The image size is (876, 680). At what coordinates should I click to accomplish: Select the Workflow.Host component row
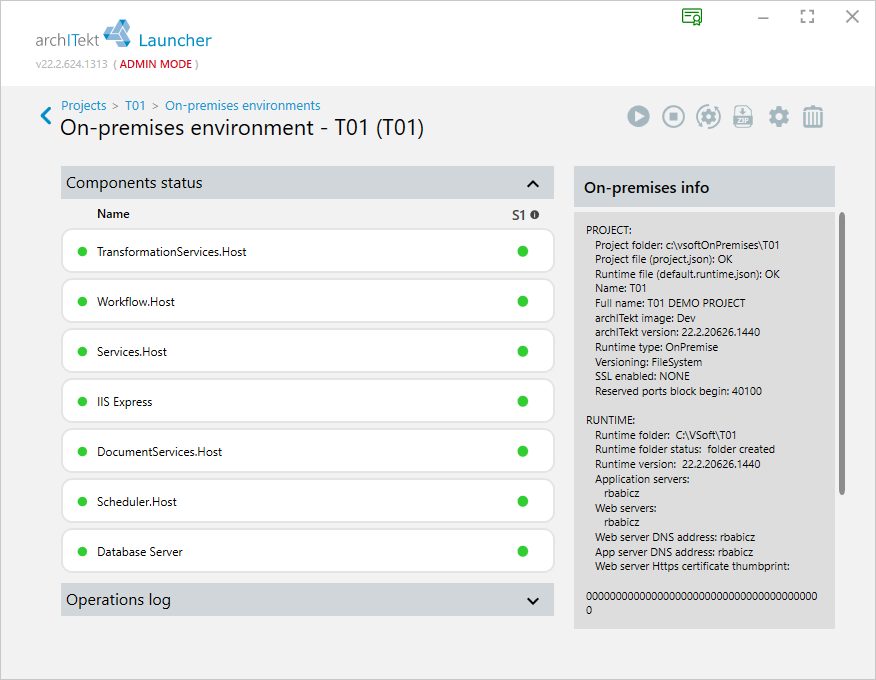[307, 301]
